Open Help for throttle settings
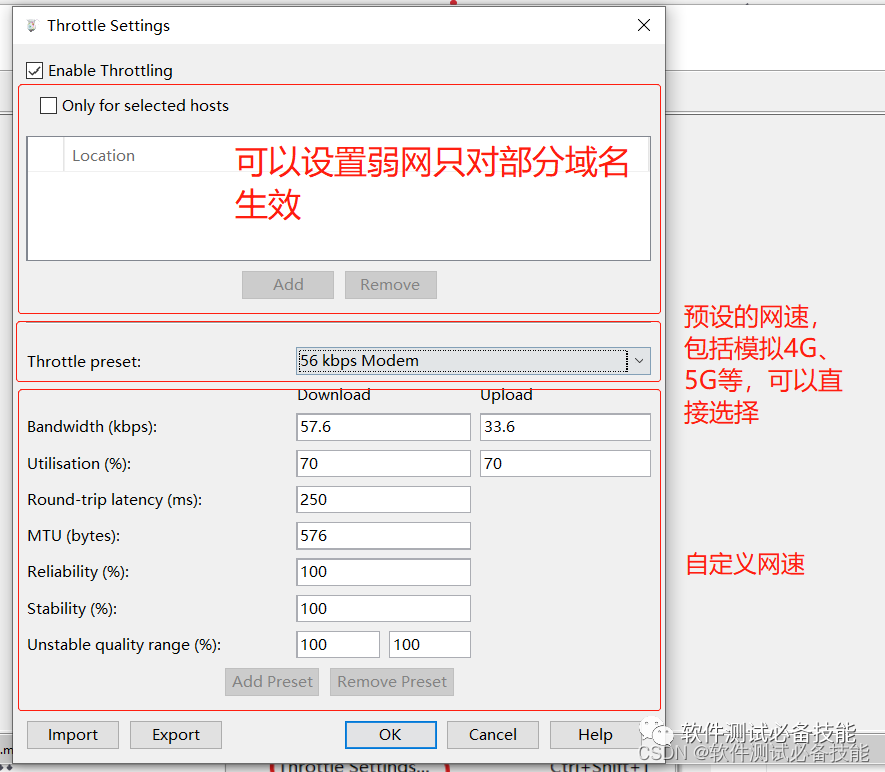The image size is (885, 772). [x=595, y=735]
